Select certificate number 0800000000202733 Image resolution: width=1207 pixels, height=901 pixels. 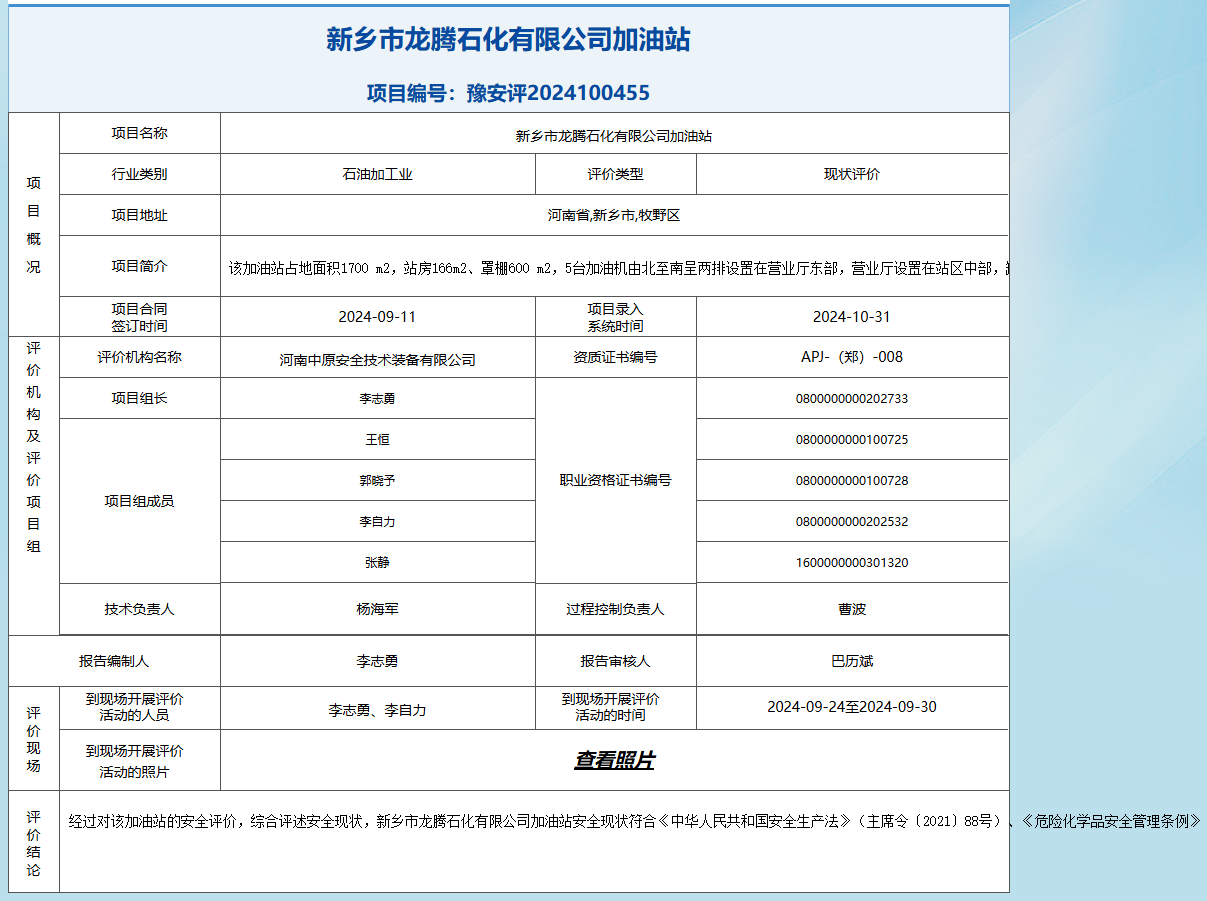[852, 398]
